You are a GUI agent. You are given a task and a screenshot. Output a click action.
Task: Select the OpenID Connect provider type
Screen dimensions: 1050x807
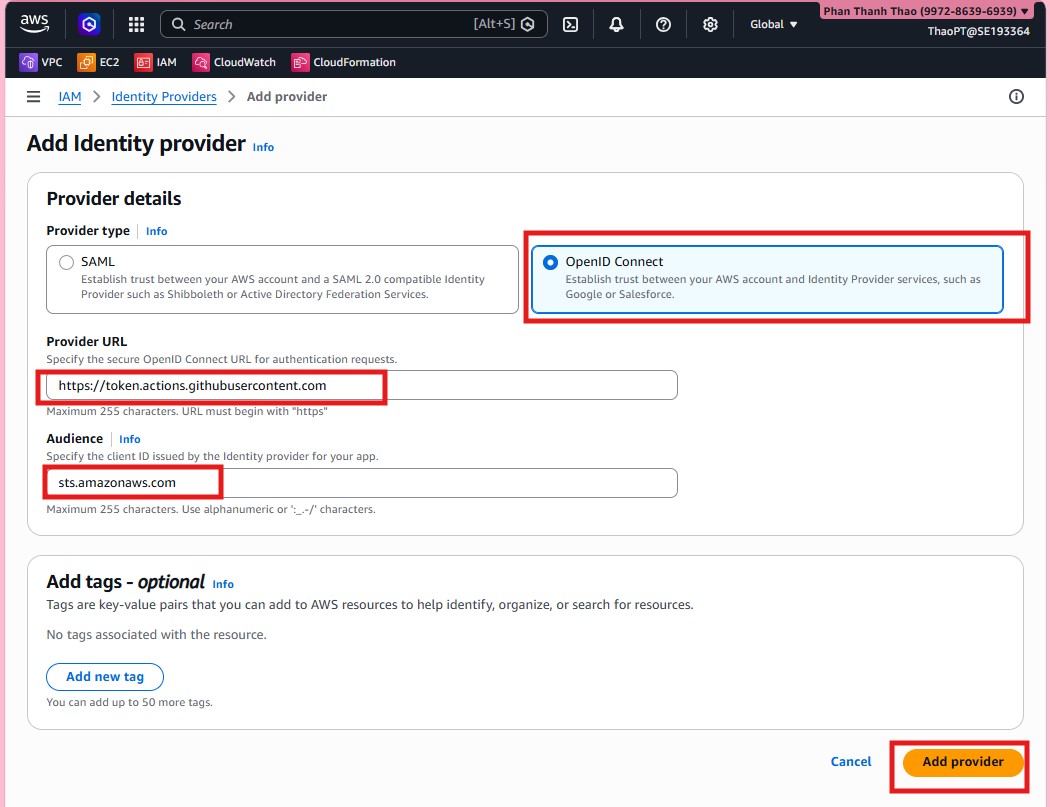pos(549,262)
